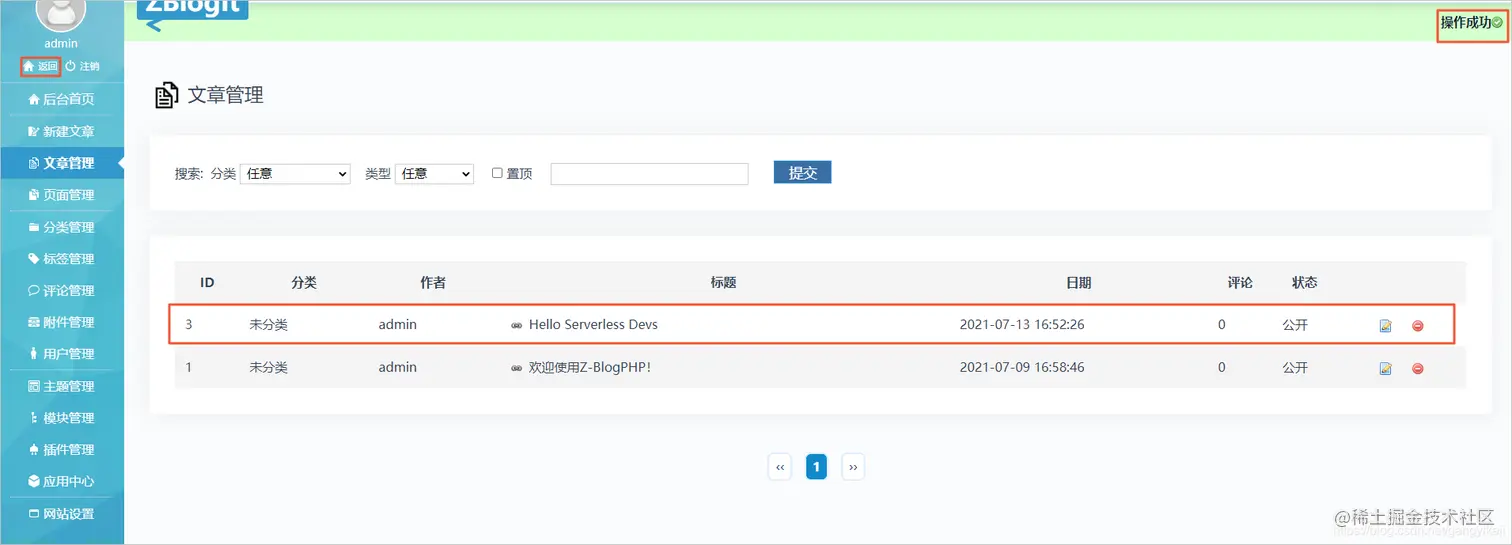Viewport: 1512px width, 545px height.
Task: Open 附件管理 in sidebar
Action: click(x=62, y=322)
